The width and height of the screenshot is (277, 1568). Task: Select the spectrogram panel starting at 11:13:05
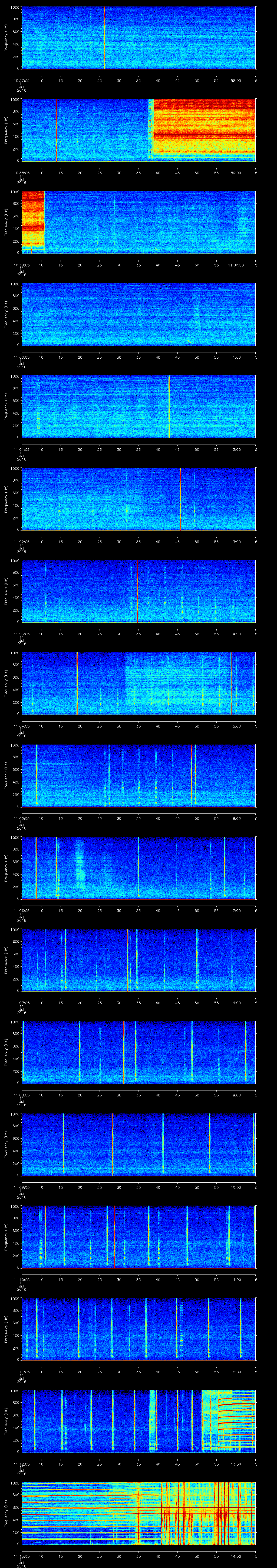click(138, 1513)
